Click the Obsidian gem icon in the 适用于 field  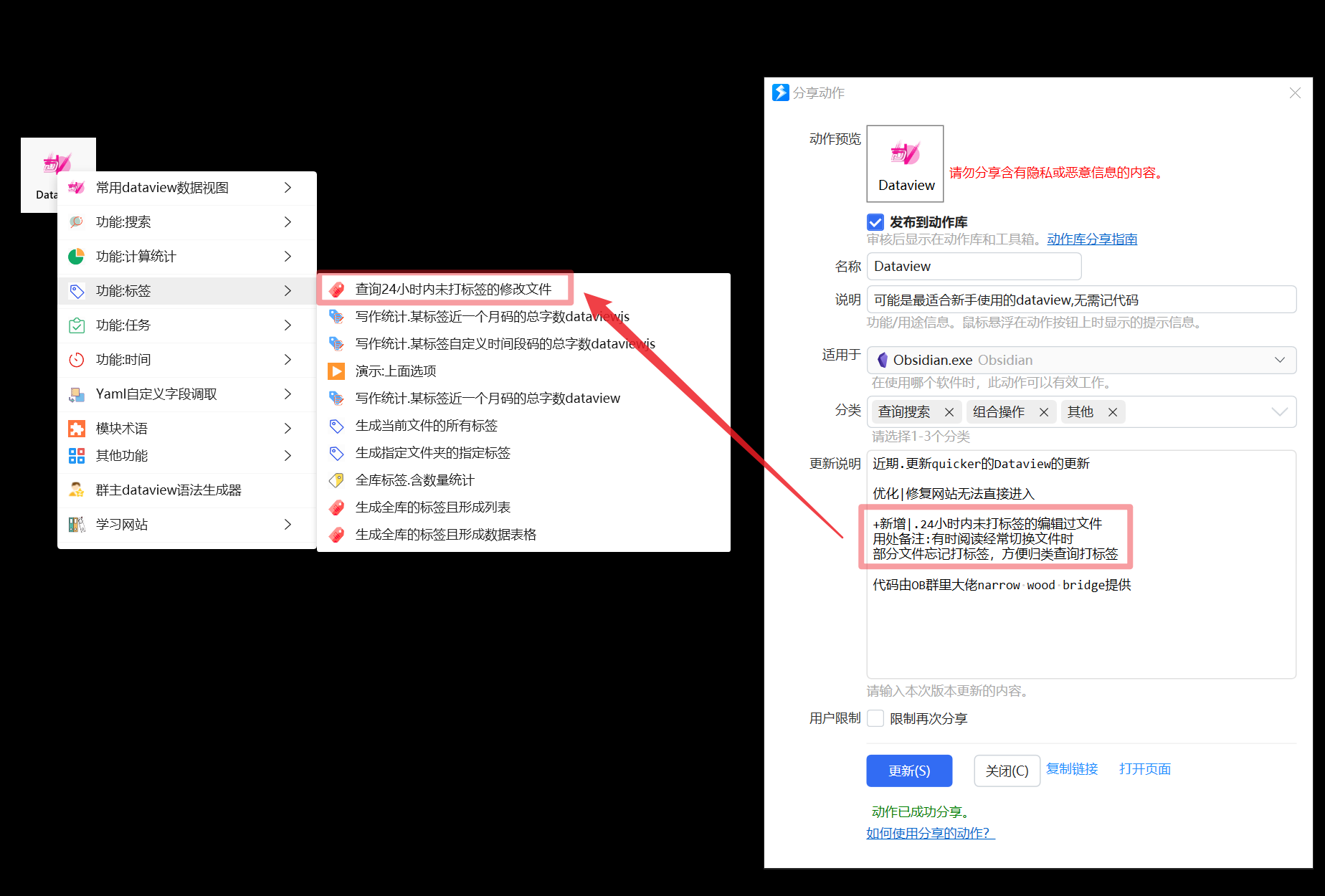(x=883, y=360)
